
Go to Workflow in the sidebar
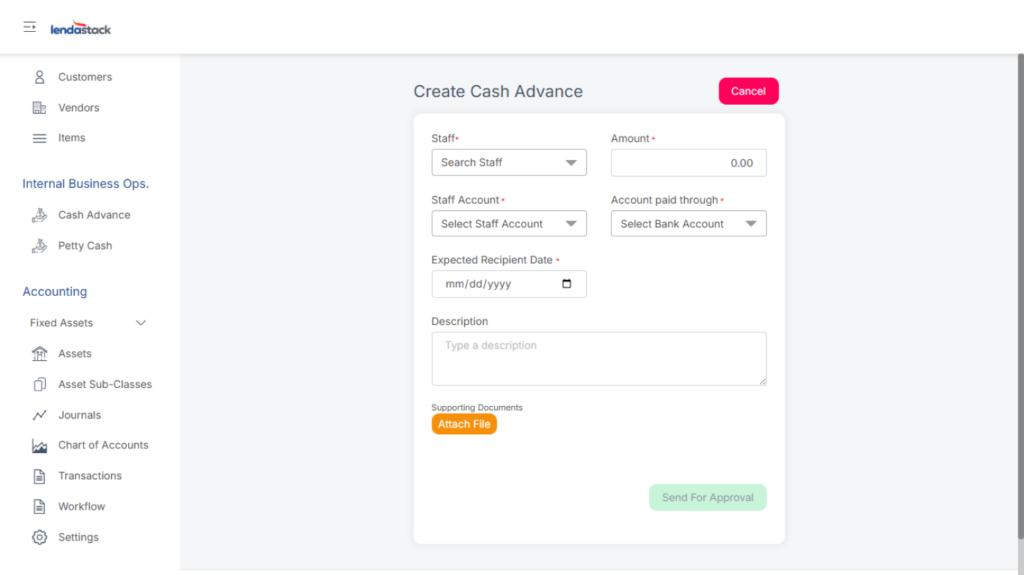81,507
